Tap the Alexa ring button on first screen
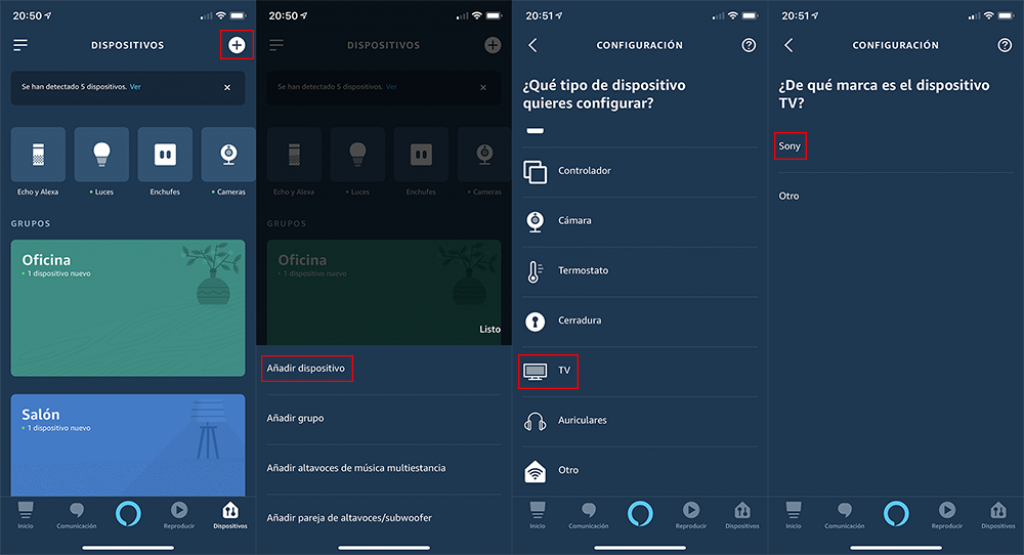The width and height of the screenshot is (1024, 555). [x=128, y=514]
